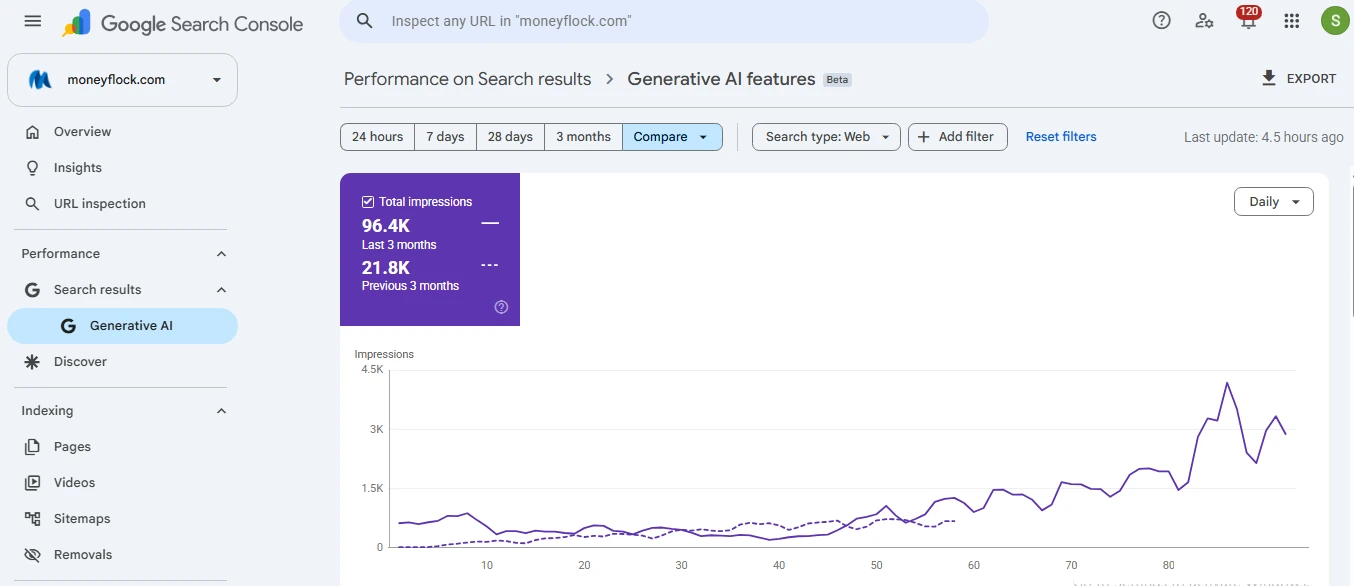
Task: Open URL inspection page
Action: pyautogui.click(x=122, y=204)
